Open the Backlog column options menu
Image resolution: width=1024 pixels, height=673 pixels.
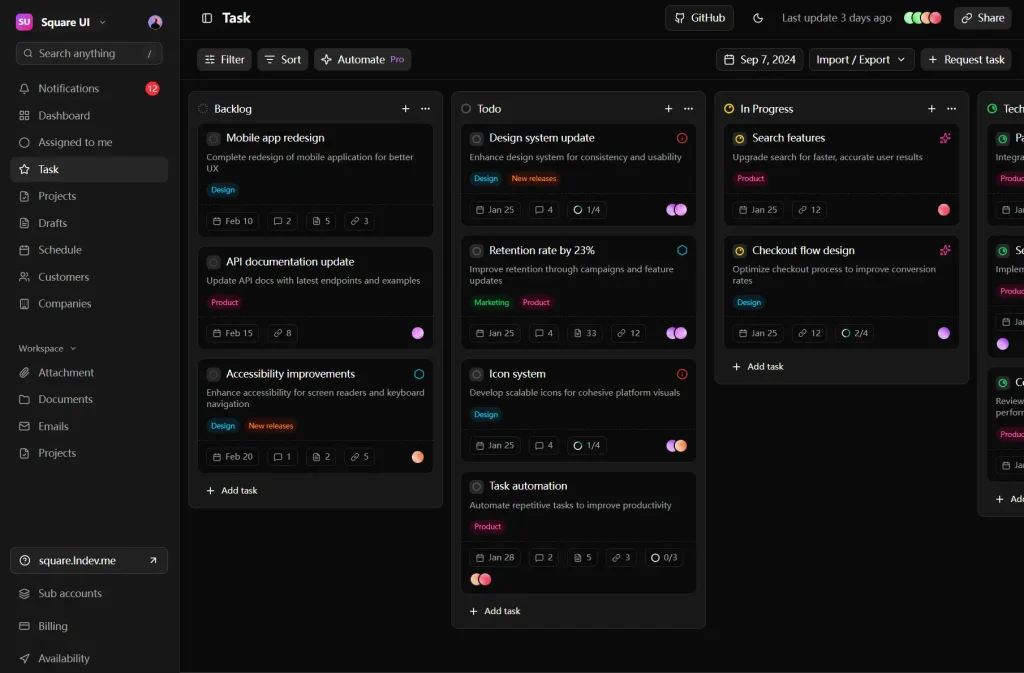[428, 108]
